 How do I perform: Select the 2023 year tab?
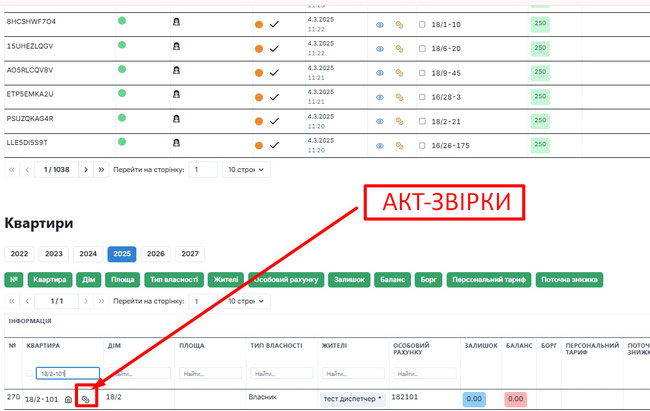click(x=53, y=254)
